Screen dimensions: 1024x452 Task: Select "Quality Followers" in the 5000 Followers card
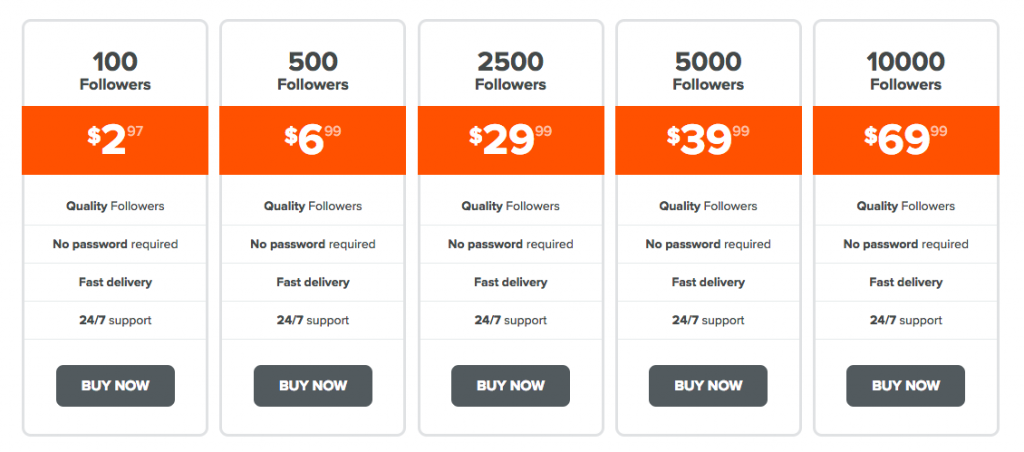[708, 206]
